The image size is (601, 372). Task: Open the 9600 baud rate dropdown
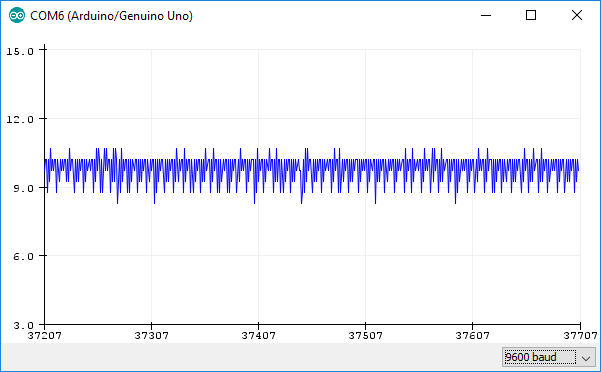point(548,357)
